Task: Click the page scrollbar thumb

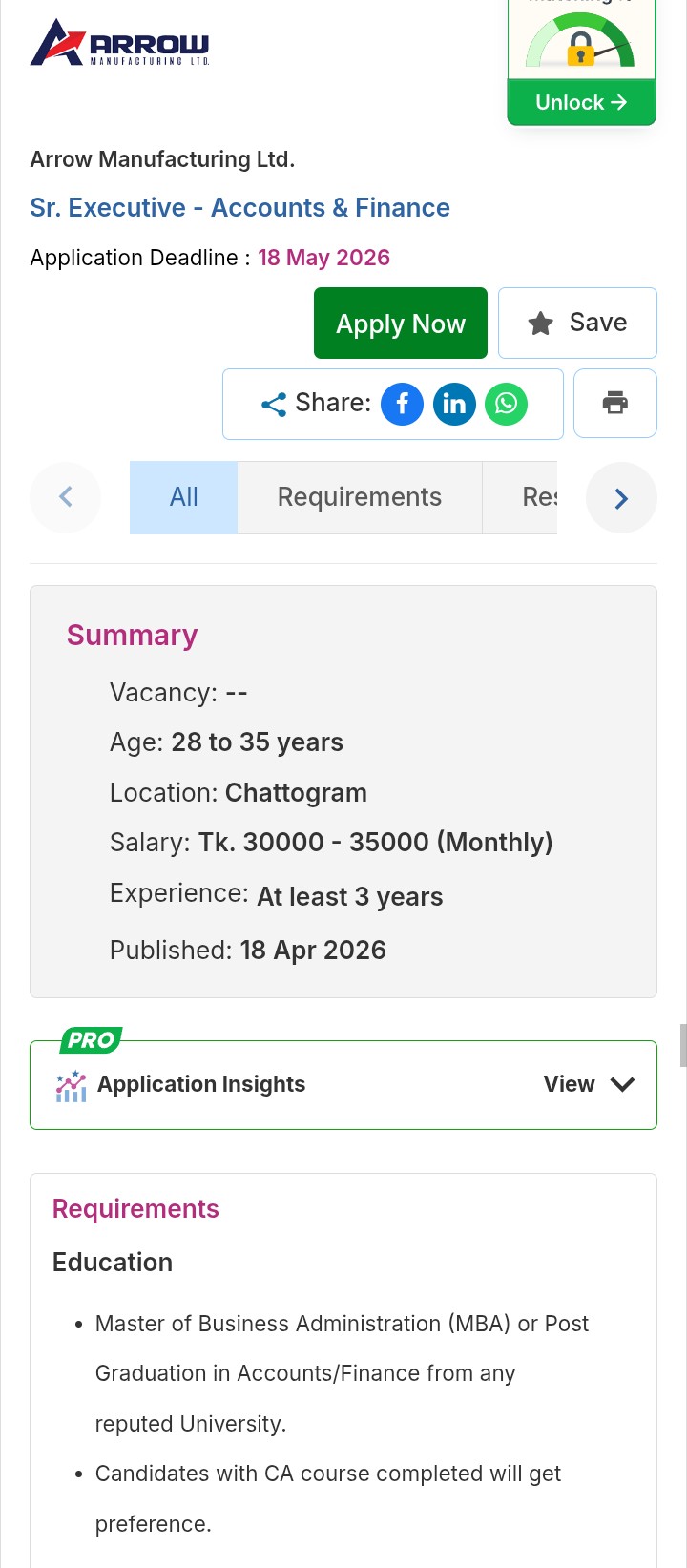Action: click(682, 1044)
